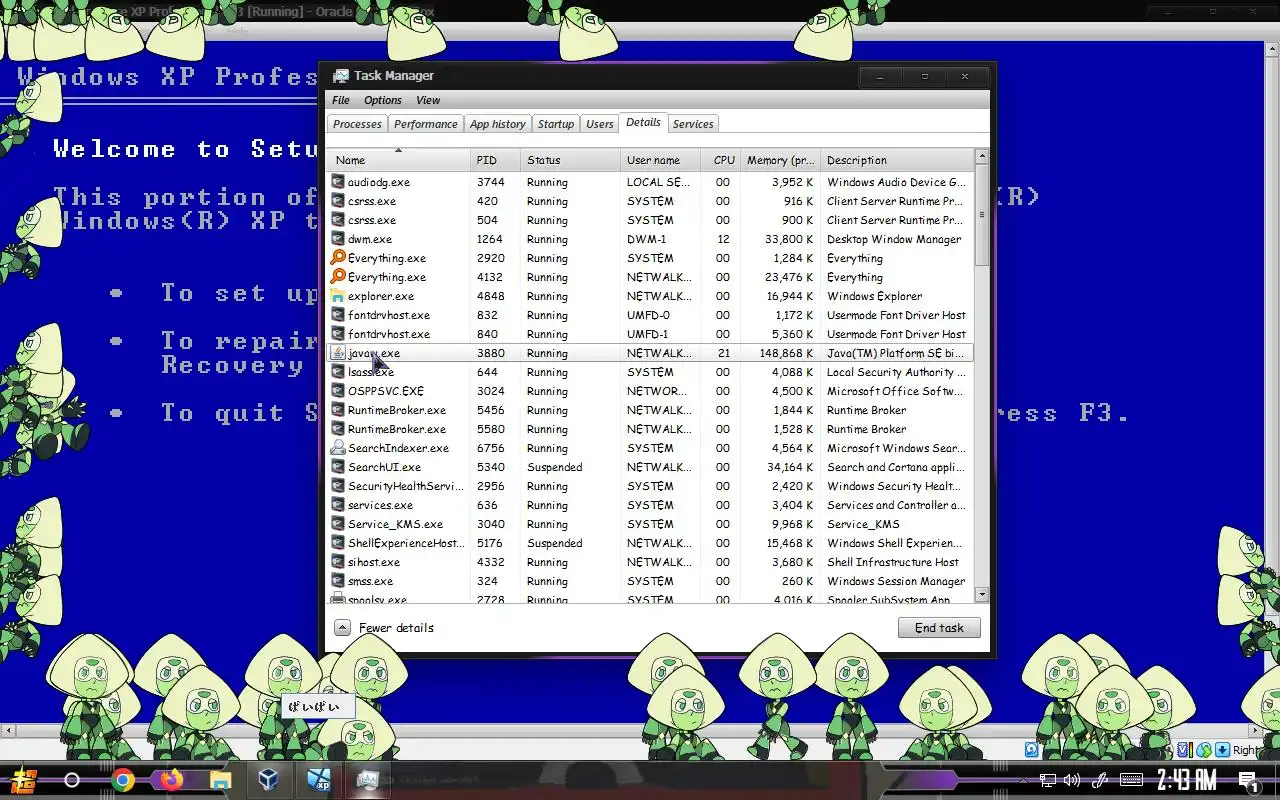Switch to the Services tab
Viewport: 1280px width, 800px height.
[693, 124]
